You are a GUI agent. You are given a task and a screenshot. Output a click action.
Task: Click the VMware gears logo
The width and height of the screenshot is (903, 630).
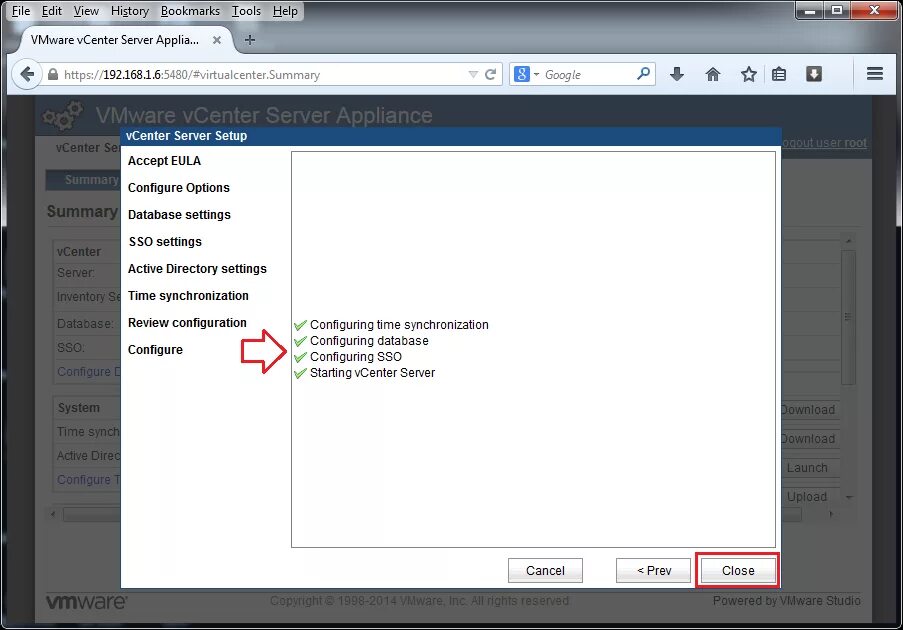62,115
